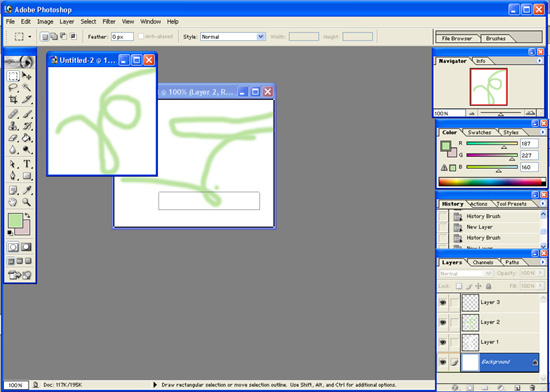The image size is (550, 392).
Task: Select the History Brush tool in toolbox
Action: pyautogui.click(x=27, y=126)
